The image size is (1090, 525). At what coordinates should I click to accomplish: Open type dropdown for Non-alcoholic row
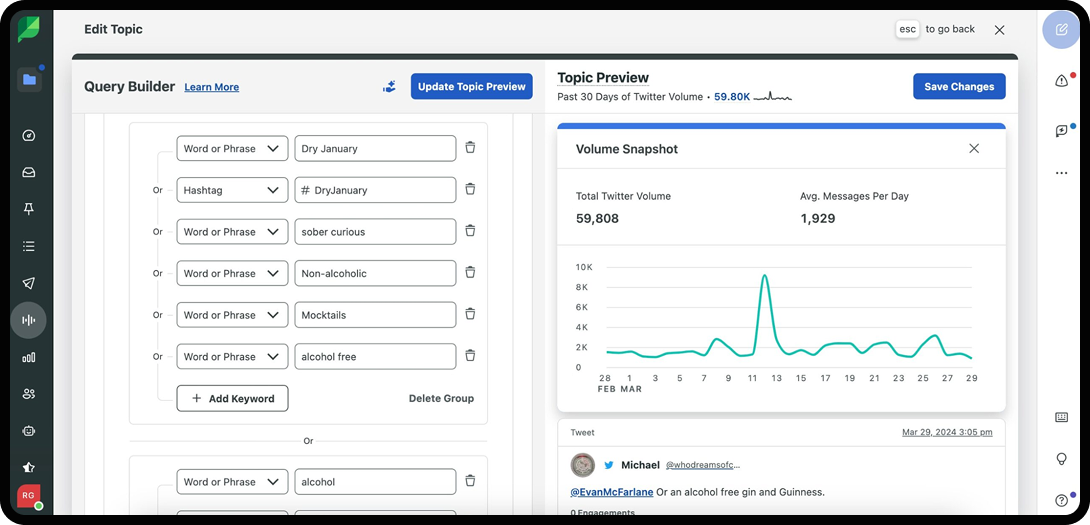pos(232,273)
